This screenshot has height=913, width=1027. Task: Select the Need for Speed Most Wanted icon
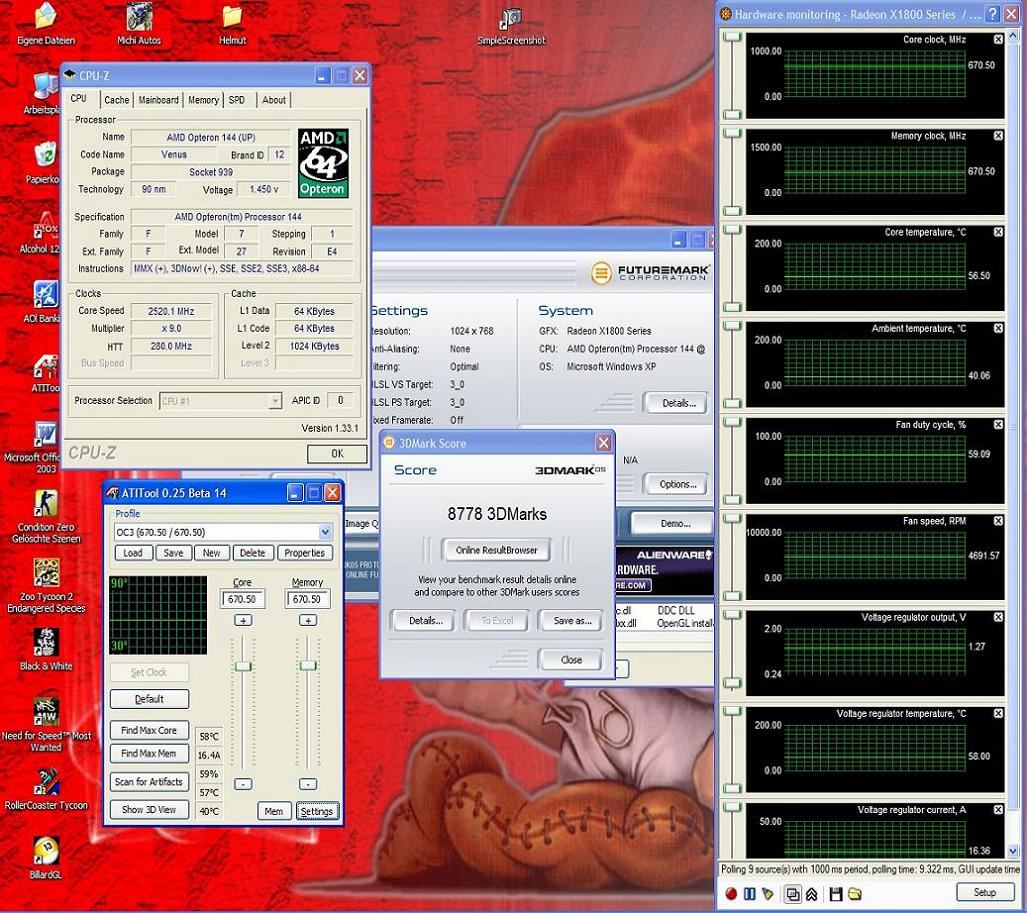[x=46, y=725]
